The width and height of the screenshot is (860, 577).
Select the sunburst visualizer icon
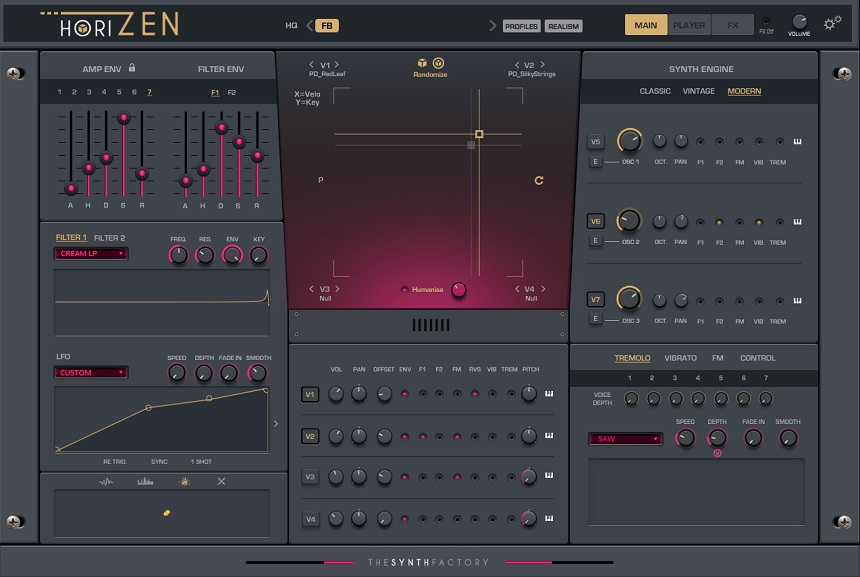click(185, 482)
